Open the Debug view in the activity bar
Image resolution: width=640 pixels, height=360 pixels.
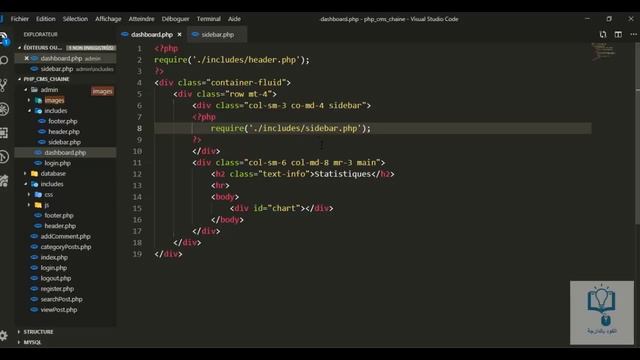[x=4, y=109]
